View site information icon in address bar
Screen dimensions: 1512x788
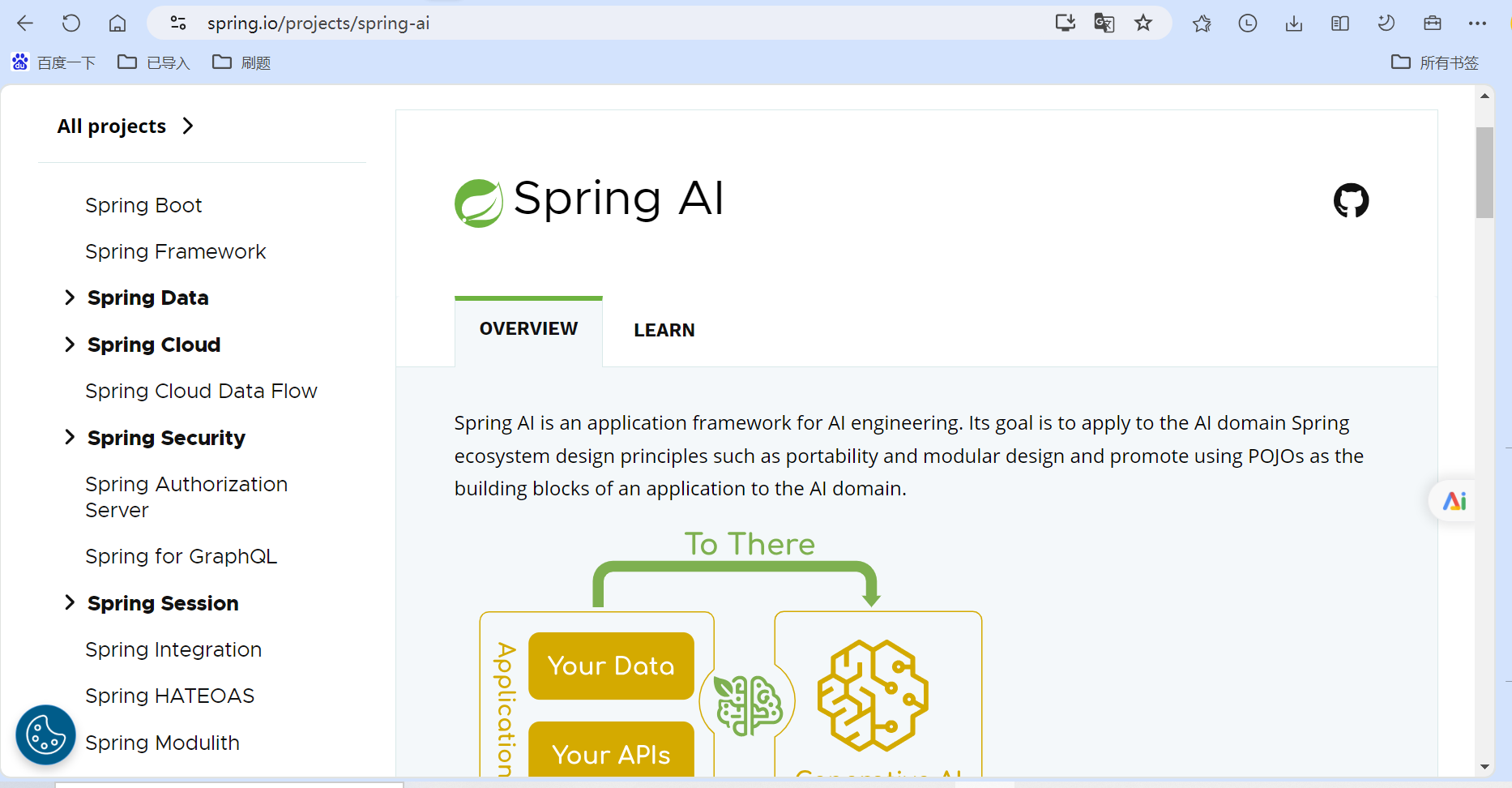click(x=178, y=24)
